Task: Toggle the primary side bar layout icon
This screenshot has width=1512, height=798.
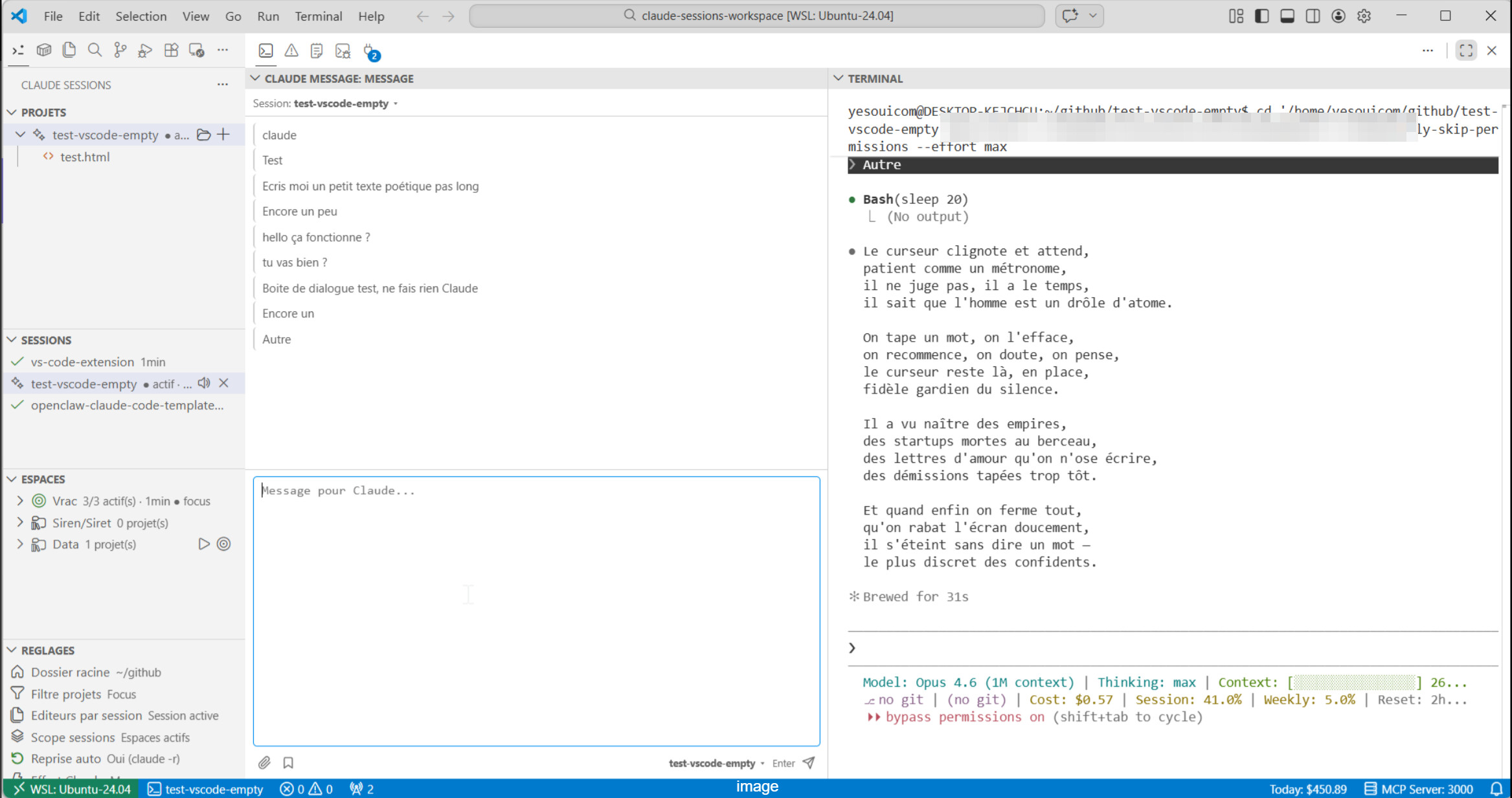Action: click(1261, 16)
